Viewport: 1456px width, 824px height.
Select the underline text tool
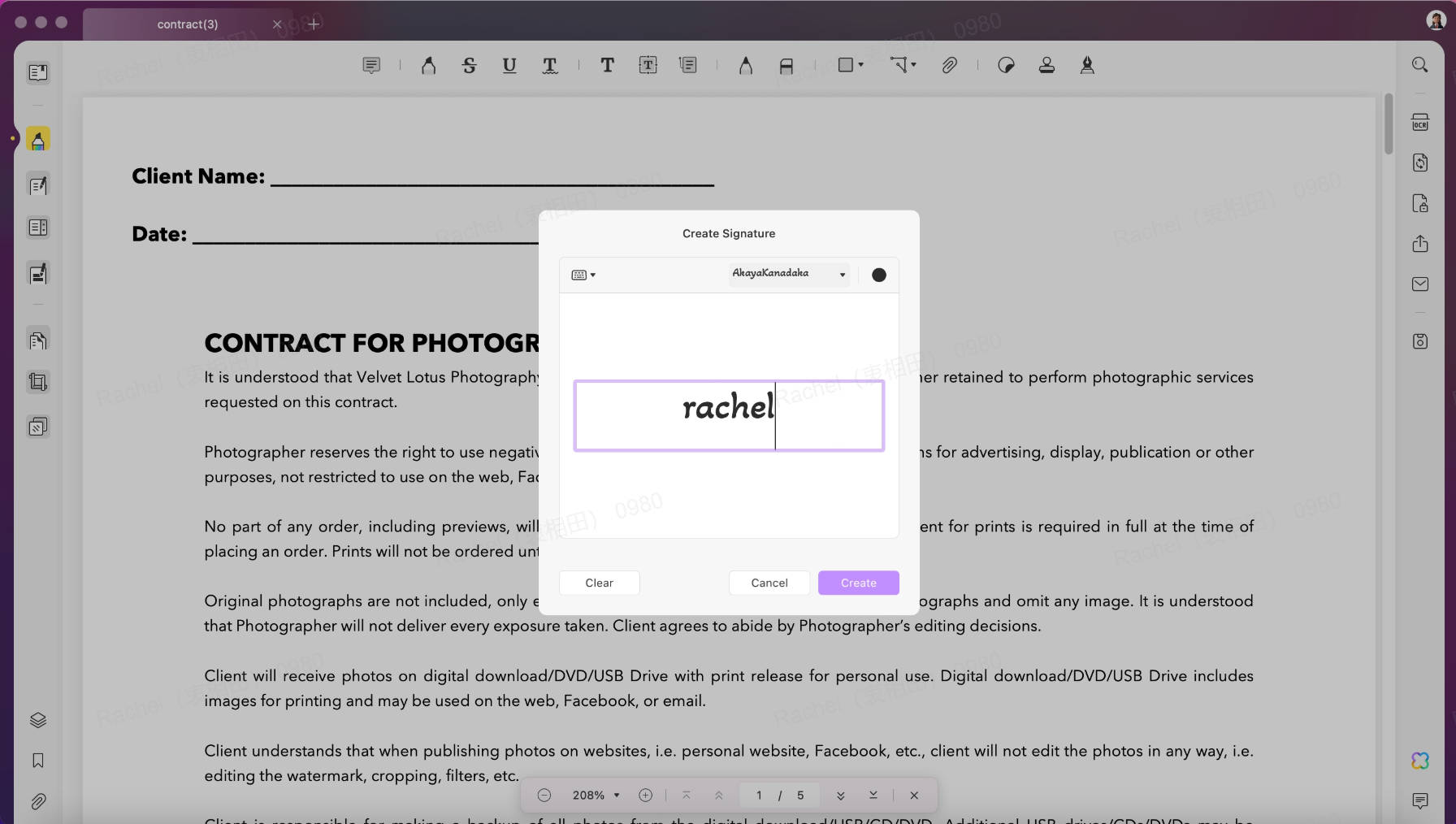point(509,65)
